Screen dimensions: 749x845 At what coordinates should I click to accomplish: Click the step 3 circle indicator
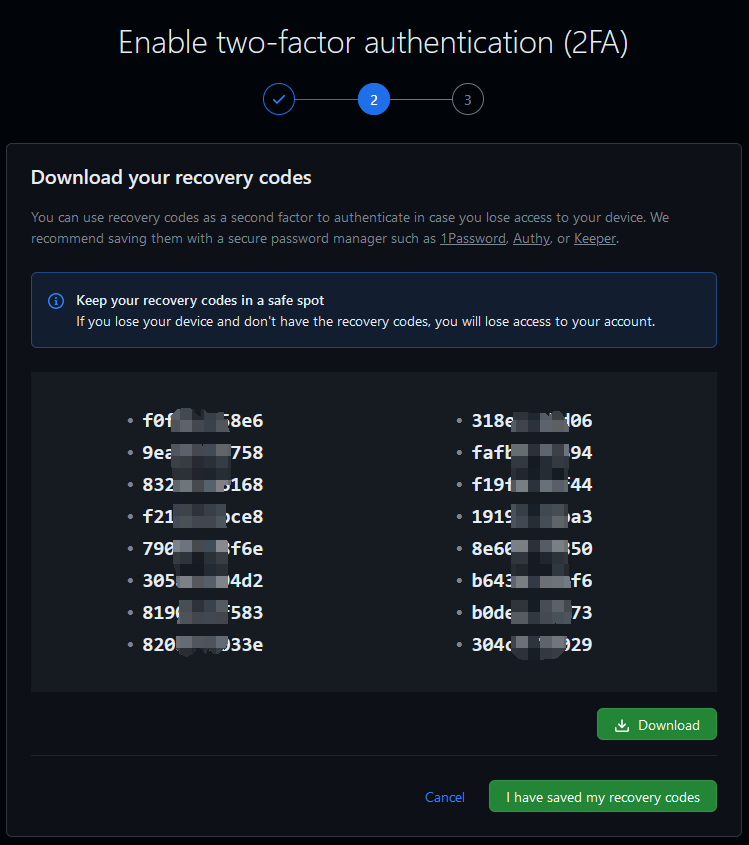tap(468, 99)
